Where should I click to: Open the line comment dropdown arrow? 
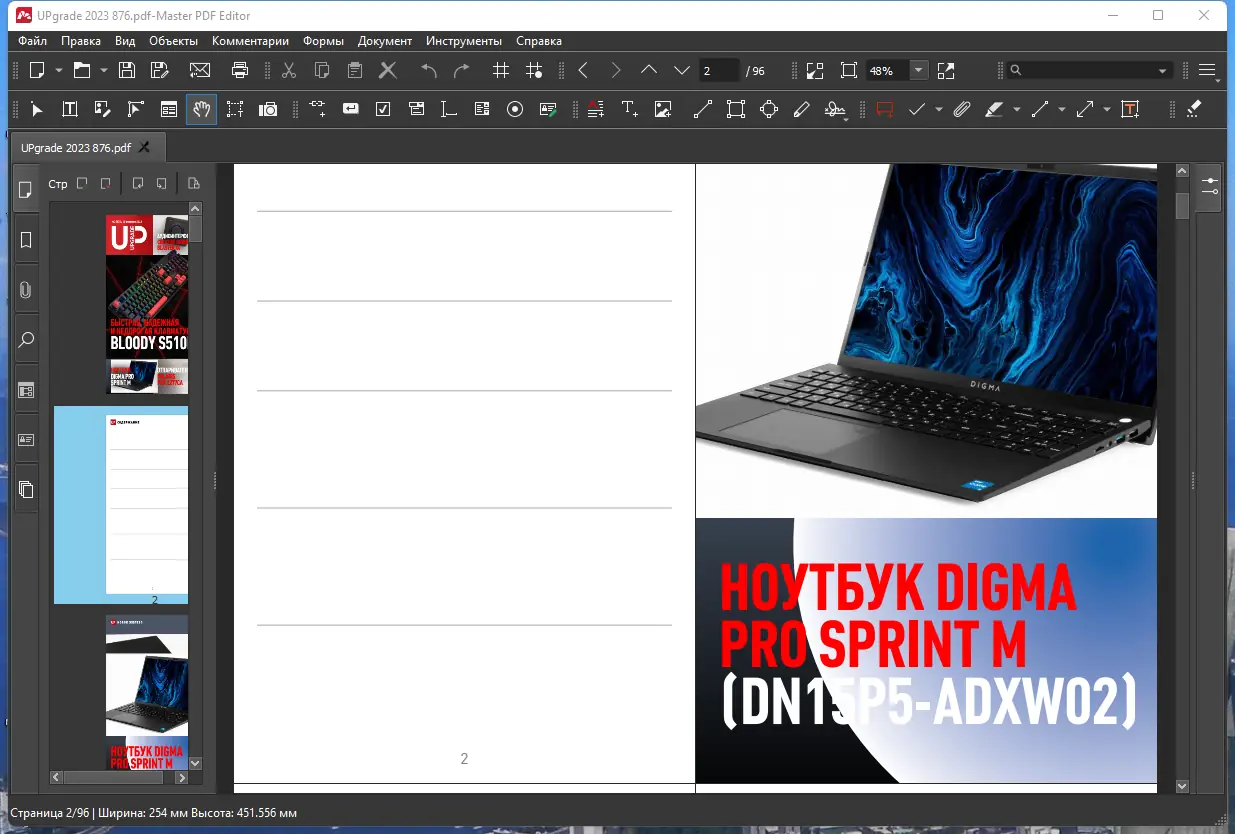click(1062, 110)
